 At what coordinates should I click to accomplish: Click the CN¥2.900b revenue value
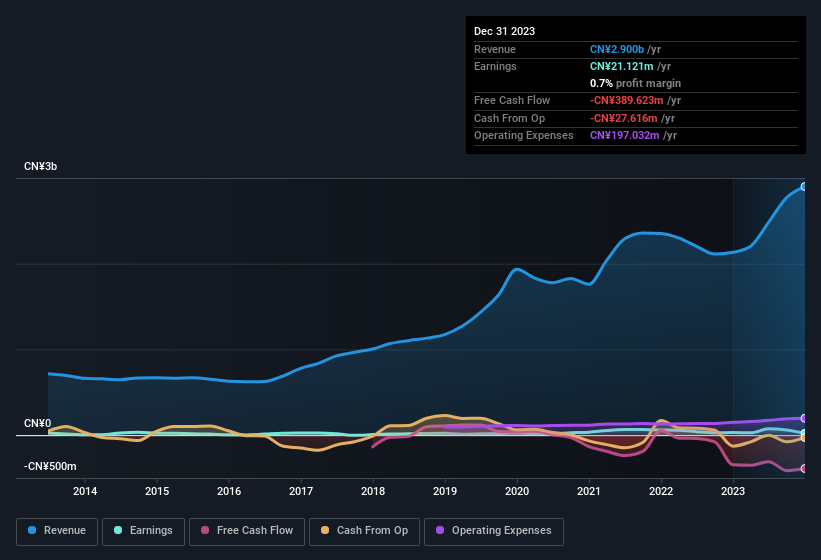click(617, 49)
